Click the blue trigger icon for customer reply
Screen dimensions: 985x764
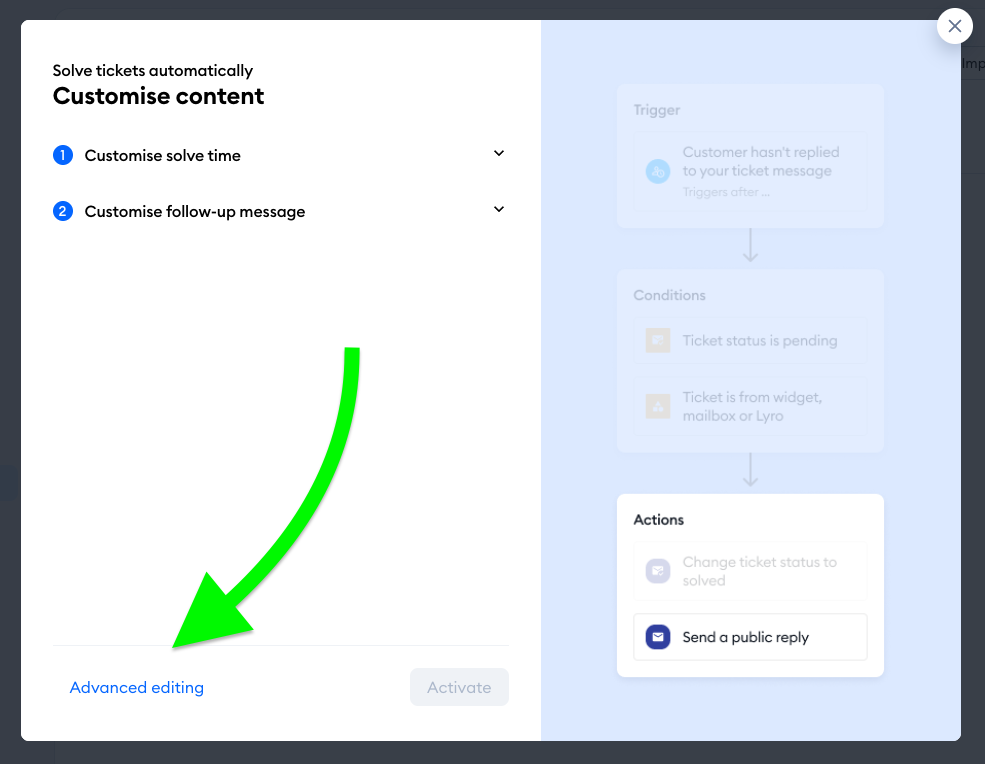click(658, 171)
